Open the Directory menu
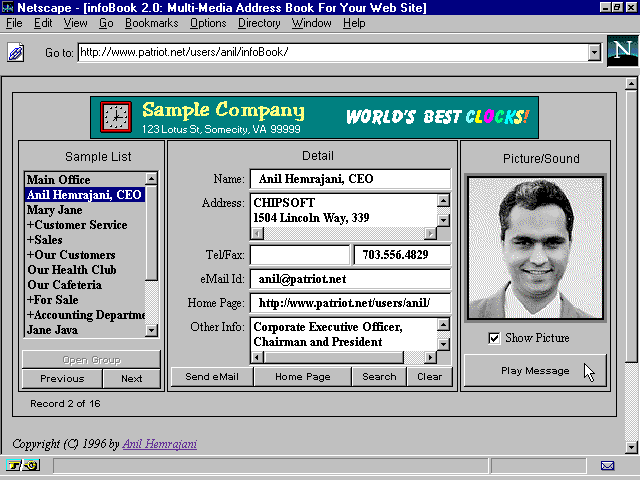The width and height of the screenshot is (640, 480). pyautogui.click(x=259, y=23)
